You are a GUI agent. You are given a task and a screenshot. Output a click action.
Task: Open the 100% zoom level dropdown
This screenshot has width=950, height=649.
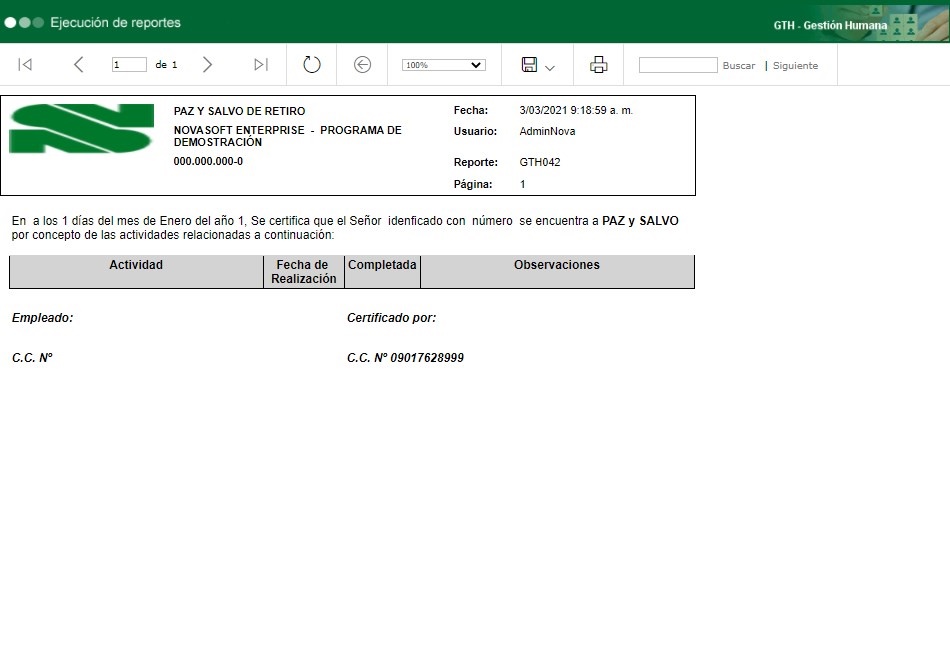(x=443, y=65)
